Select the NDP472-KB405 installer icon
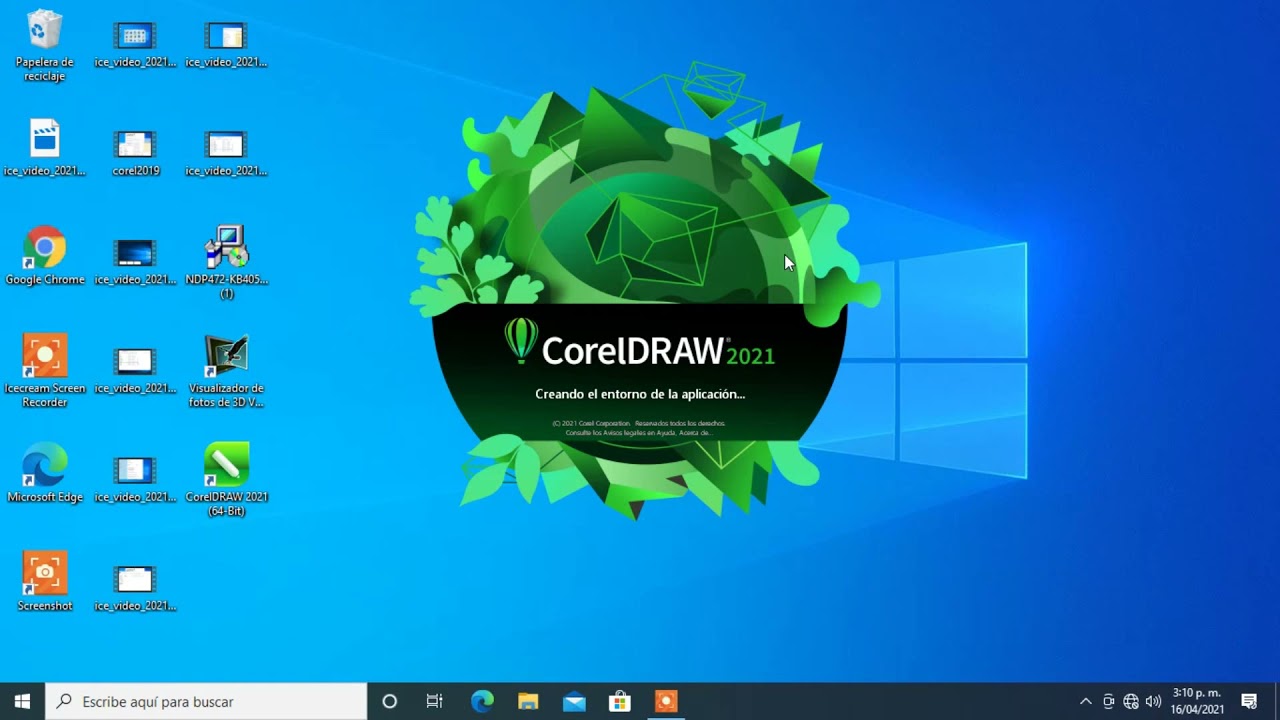Screen dimensions: 1280x720 click(227, 263)
